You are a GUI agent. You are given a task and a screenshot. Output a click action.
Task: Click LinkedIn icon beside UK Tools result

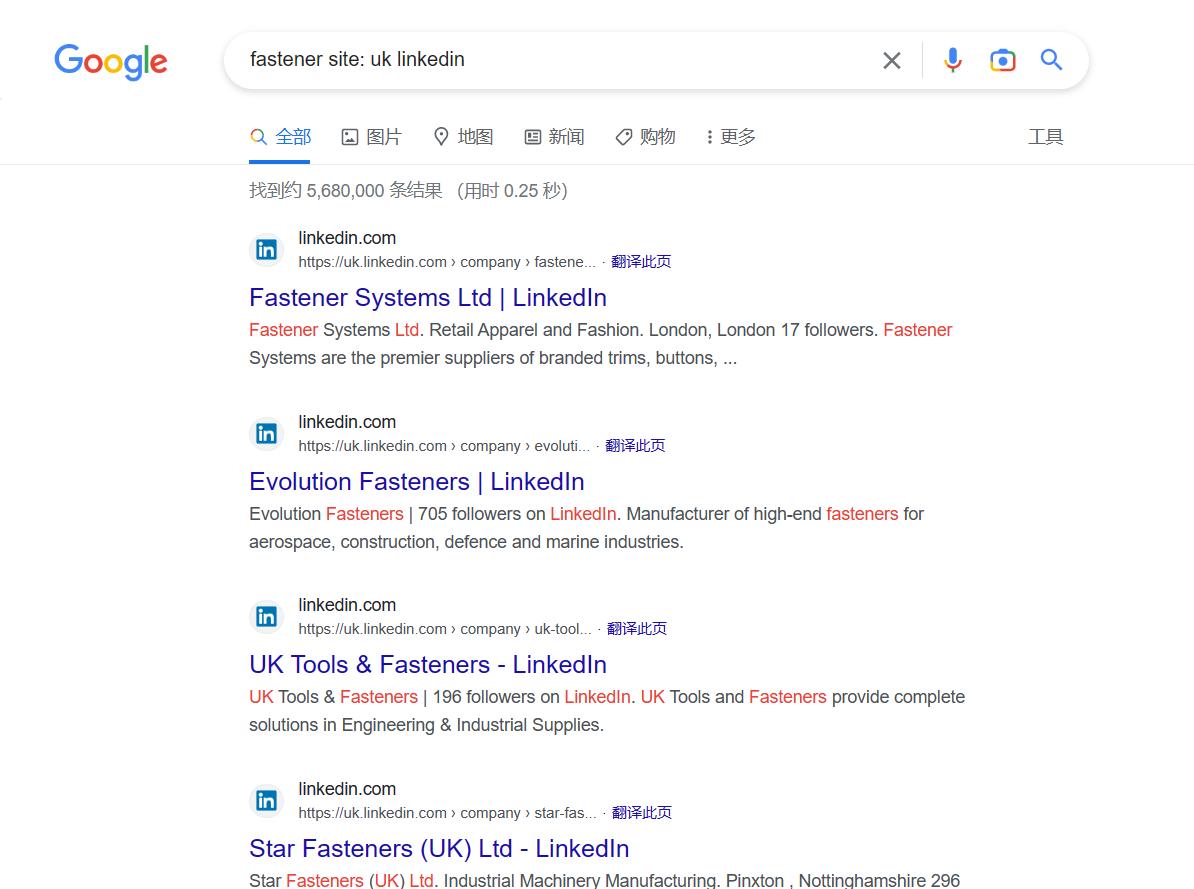tap(267, 616)
